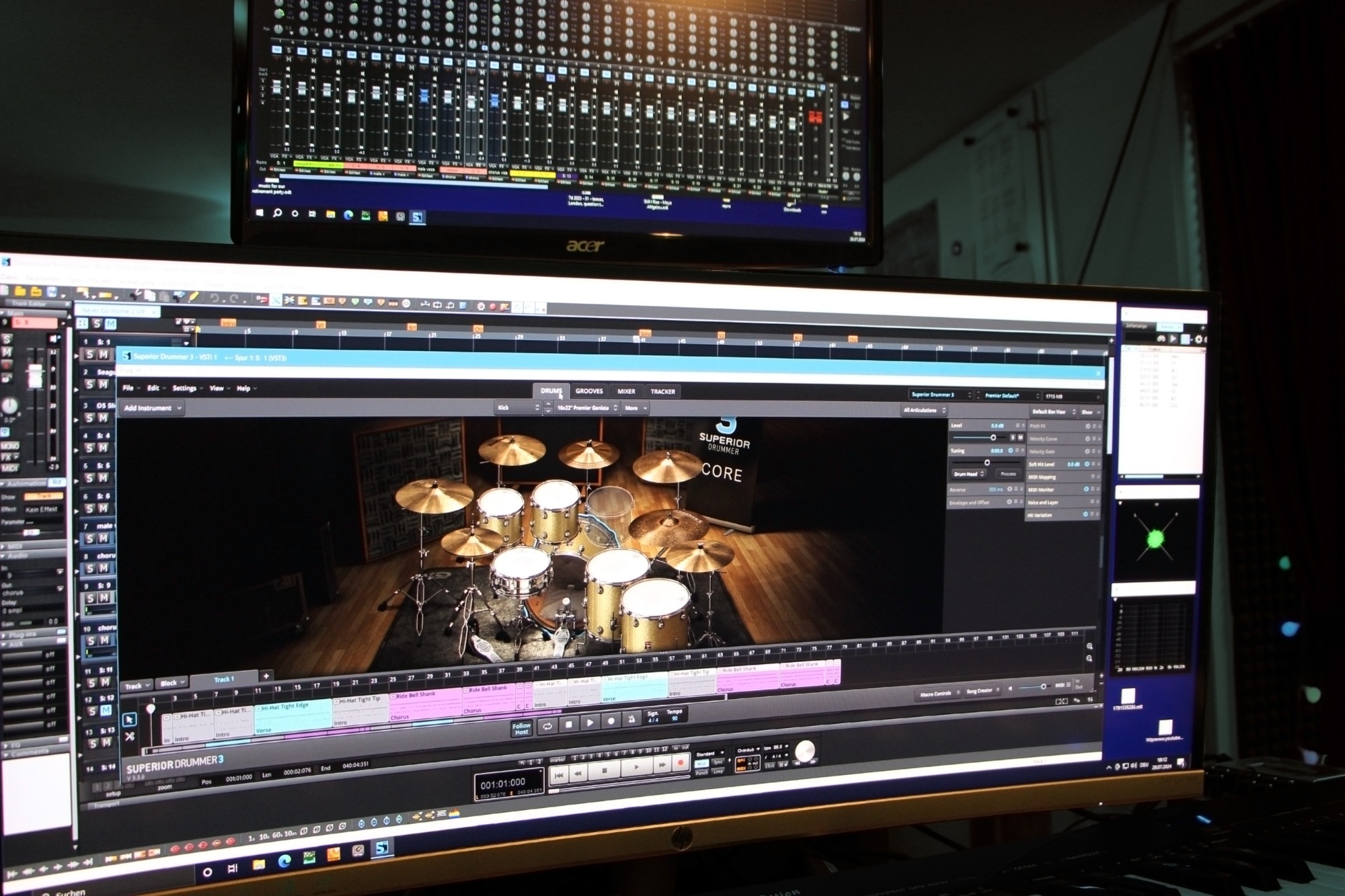
Task: Toggle the Follow Host button
Action: 522,729
